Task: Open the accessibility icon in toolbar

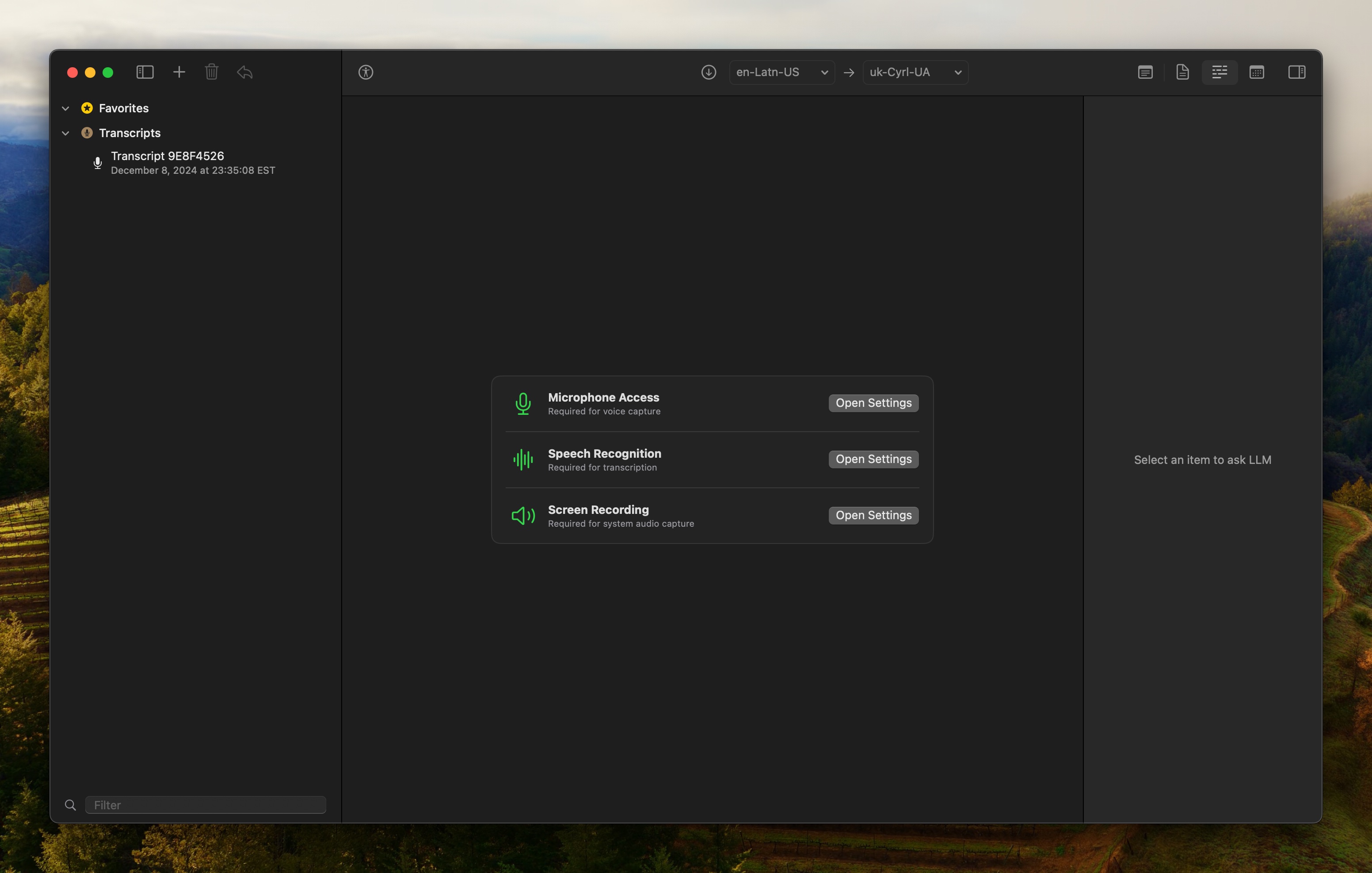Action: (x=366, y=72)
